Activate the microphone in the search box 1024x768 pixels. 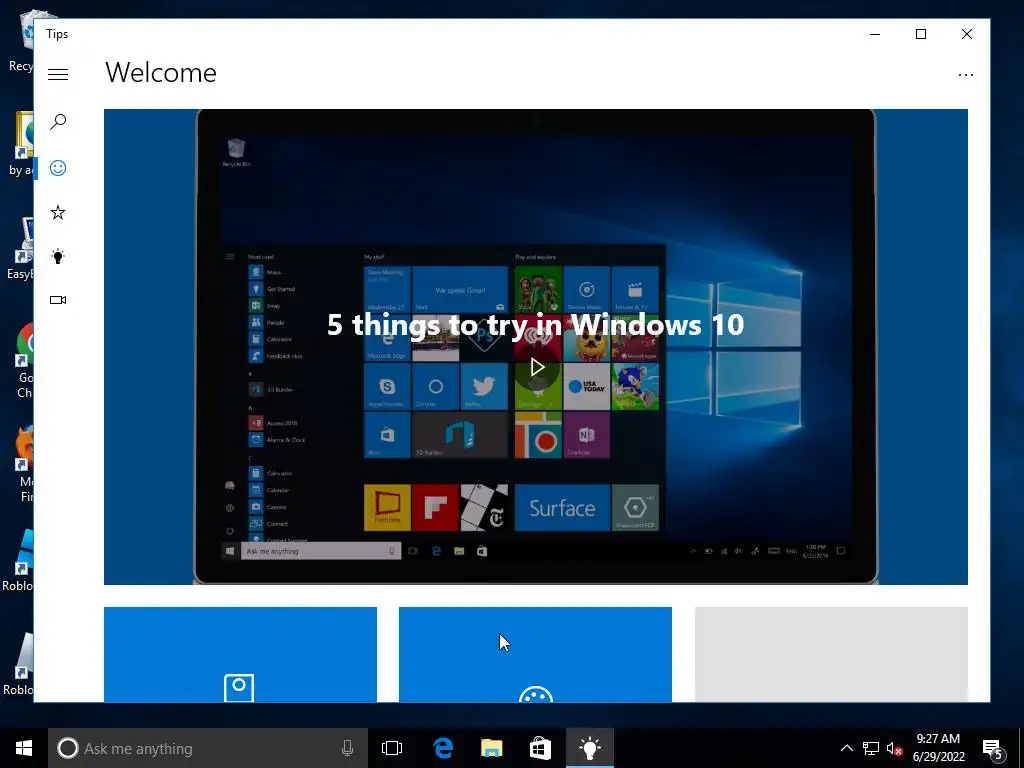coord(347,748)
